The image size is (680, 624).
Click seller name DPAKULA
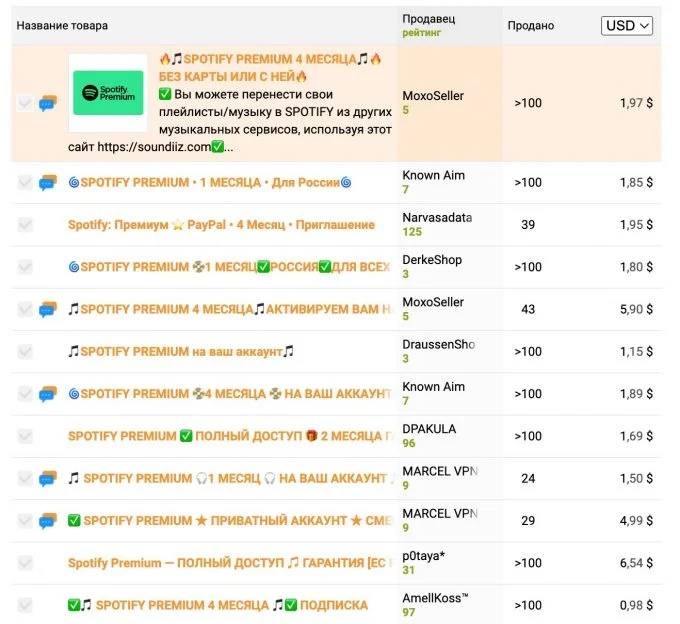point(429,429)
